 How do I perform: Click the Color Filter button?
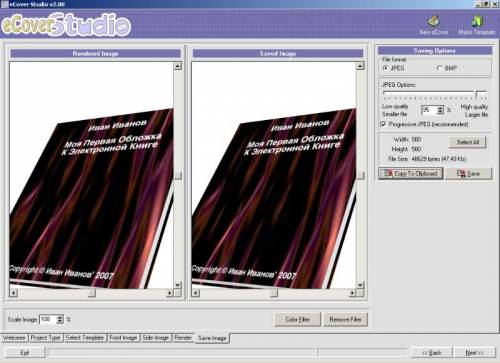[x=298, y=319]
